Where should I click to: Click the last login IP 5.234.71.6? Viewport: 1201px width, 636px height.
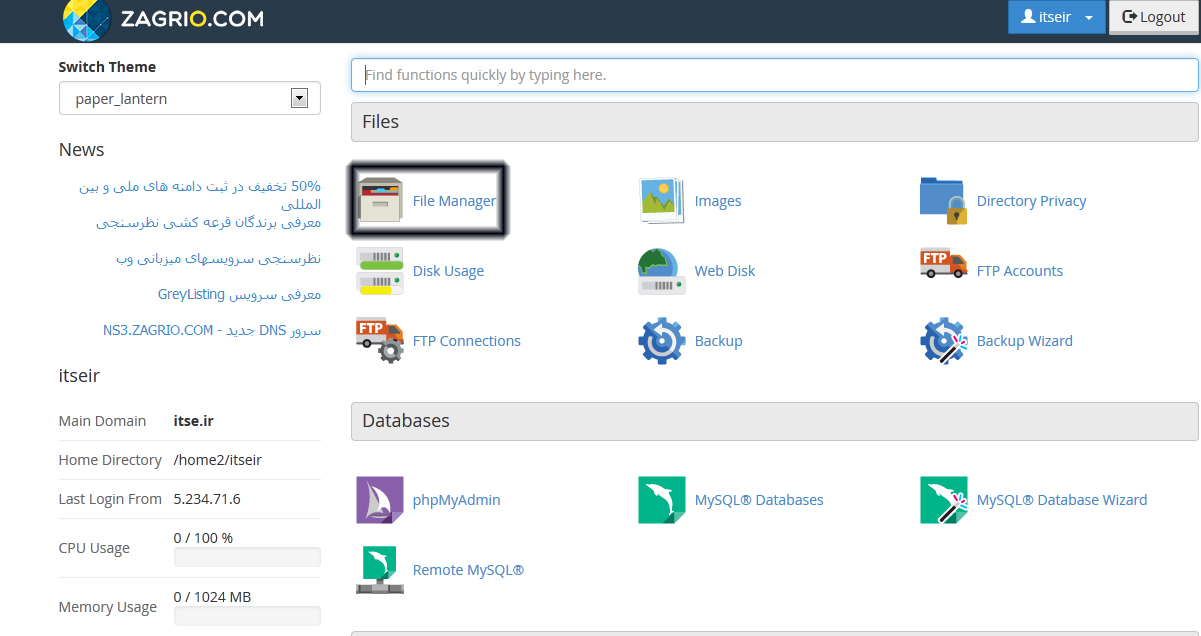coord(207,499)
